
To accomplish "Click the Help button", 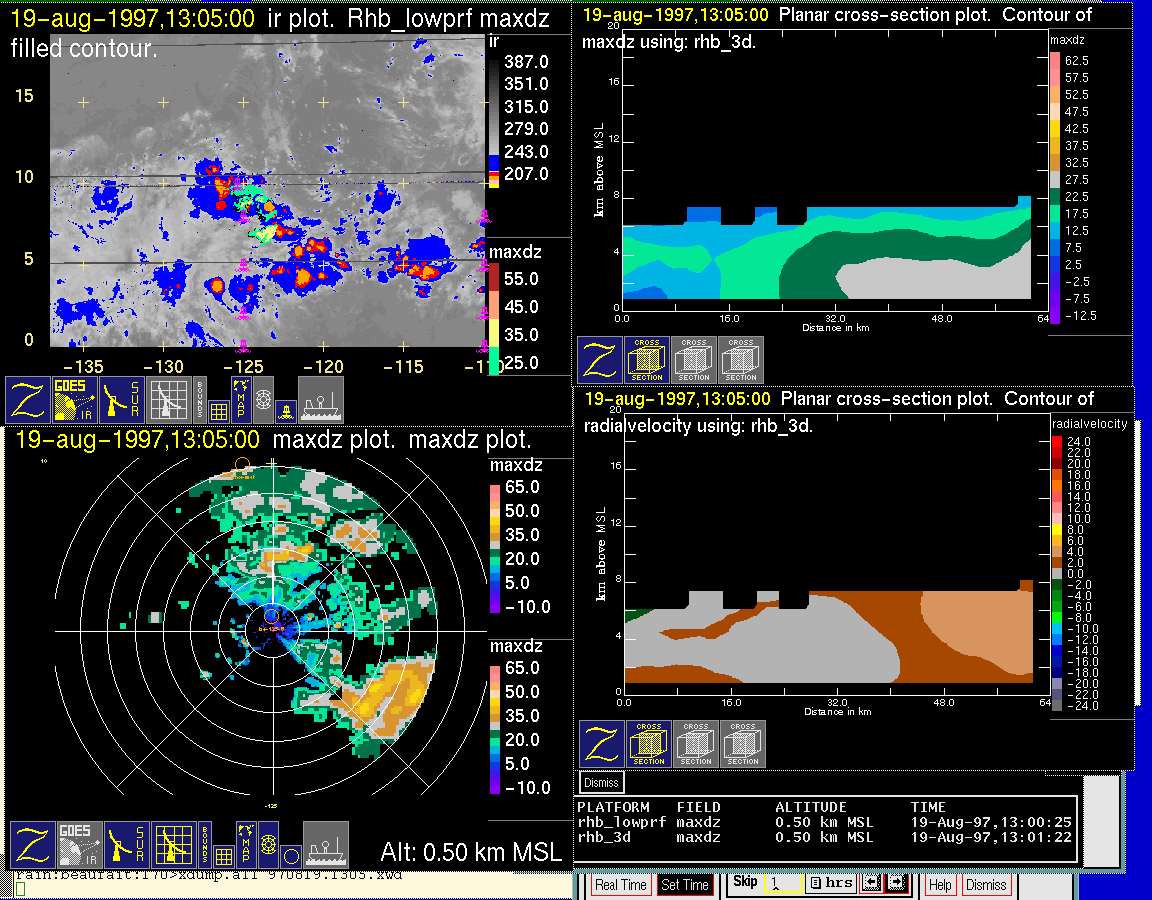I will pyautogui.click(x=940, y=885).
